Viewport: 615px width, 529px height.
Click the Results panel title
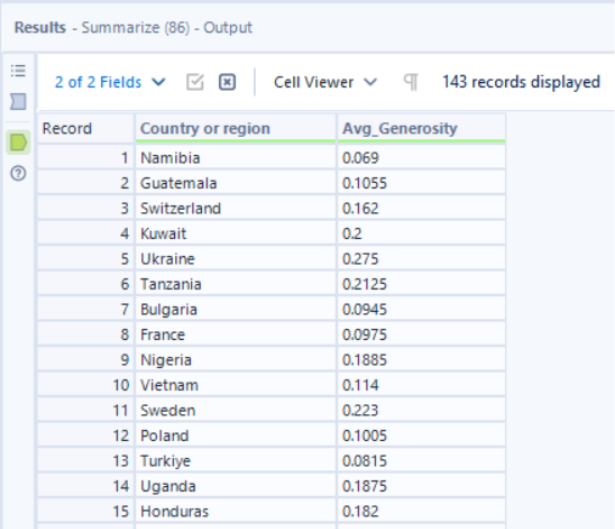133,27
